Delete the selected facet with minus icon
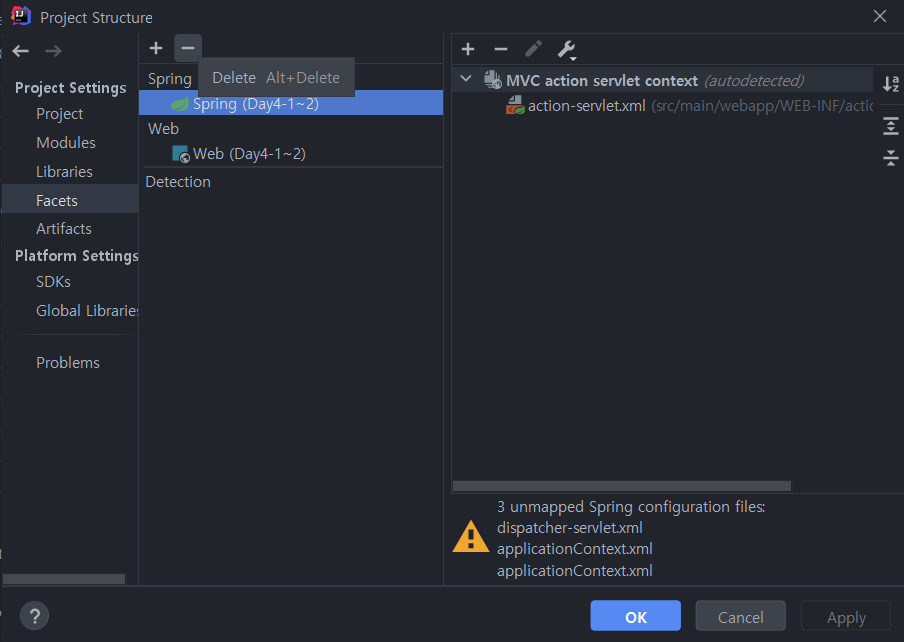This screenshot has height=642, width=904. pyautogui.click(x=188, y=48)
